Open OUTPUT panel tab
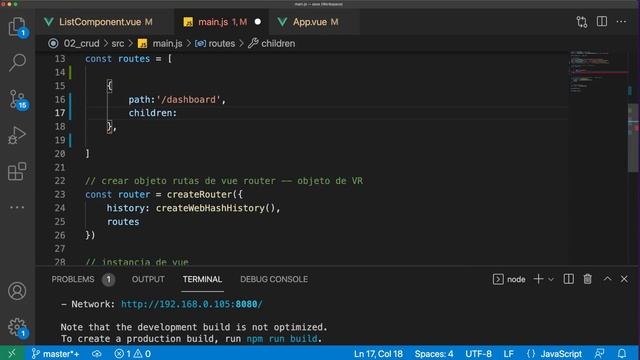This screenshot has width=640, height=360. pos(148,280)
